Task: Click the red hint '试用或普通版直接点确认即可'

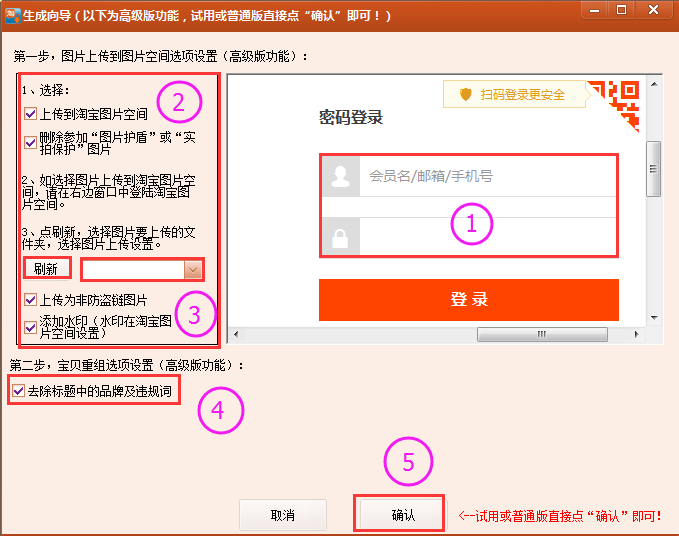Action: point(560,516)
